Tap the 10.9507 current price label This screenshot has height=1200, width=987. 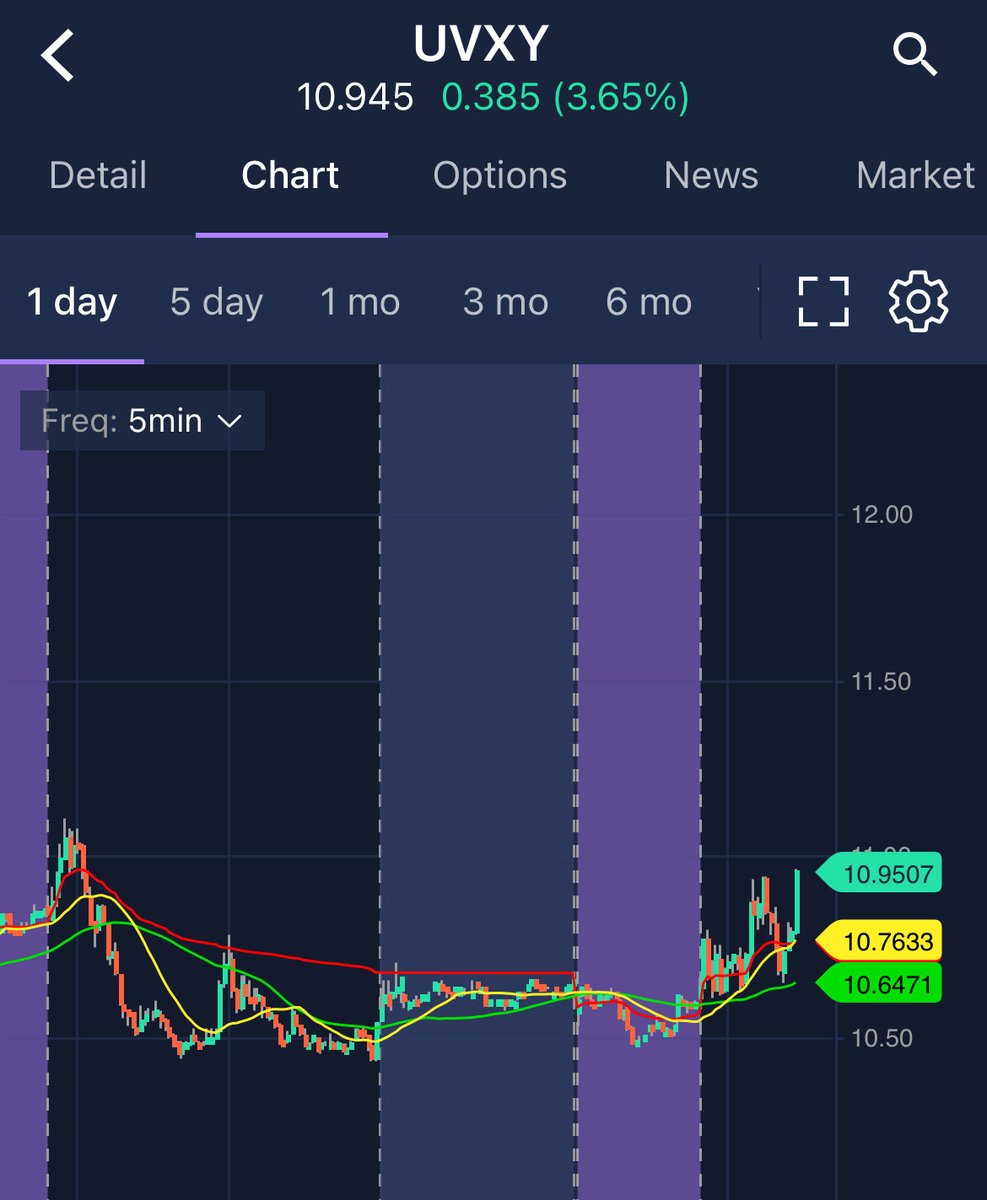tap(880, 875)
